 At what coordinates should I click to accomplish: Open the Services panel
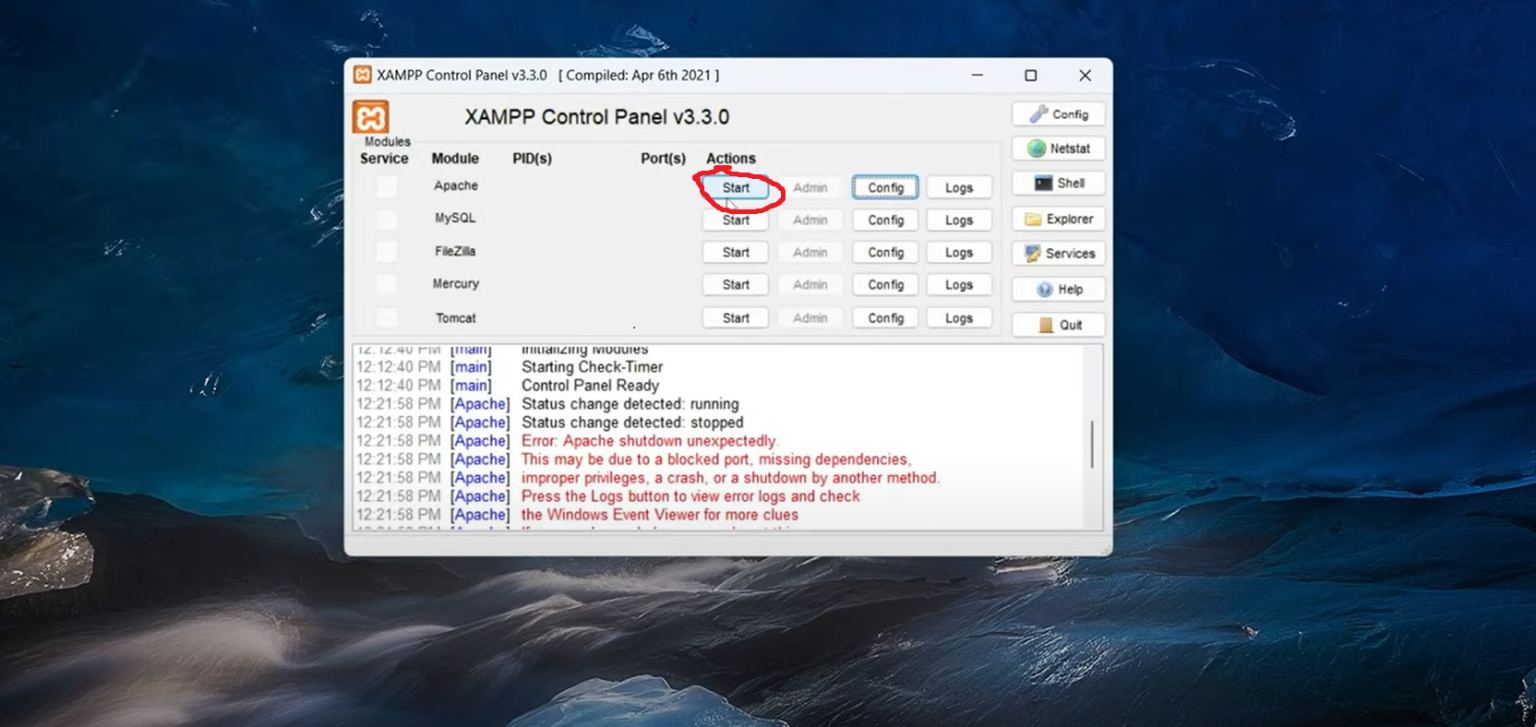pos(1058,254)
